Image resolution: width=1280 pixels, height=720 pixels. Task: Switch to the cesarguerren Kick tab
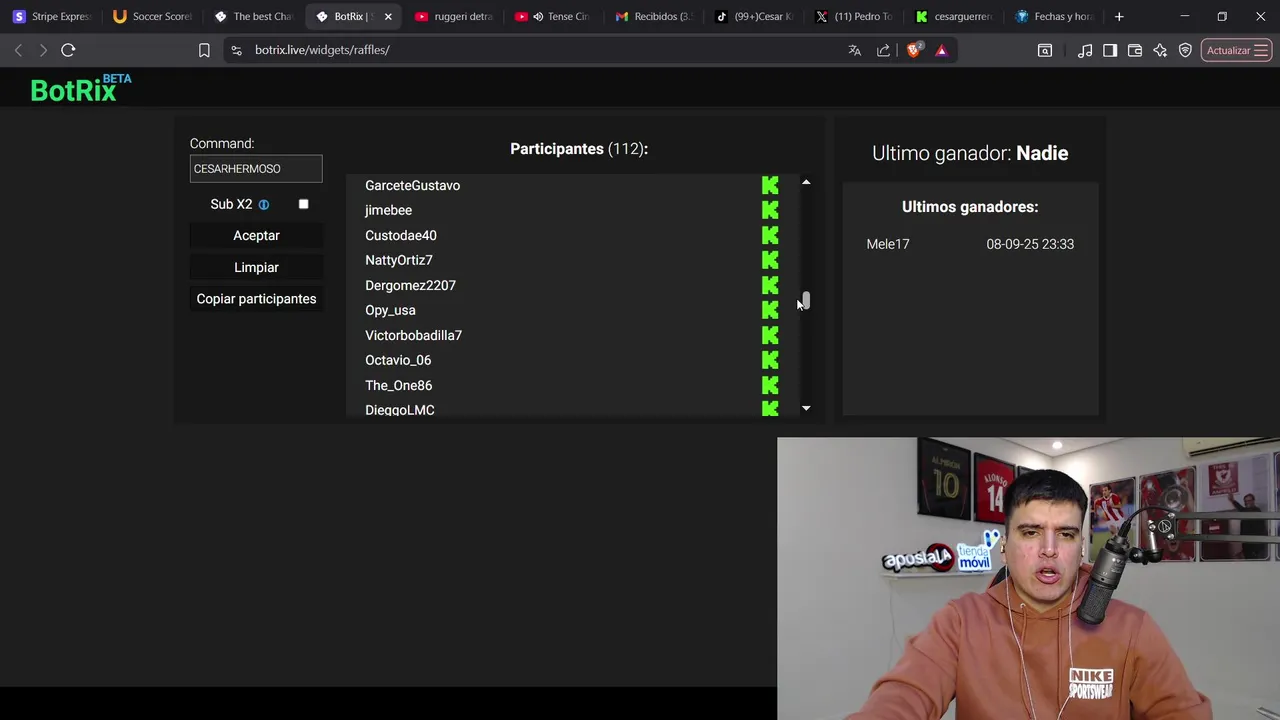954,16
